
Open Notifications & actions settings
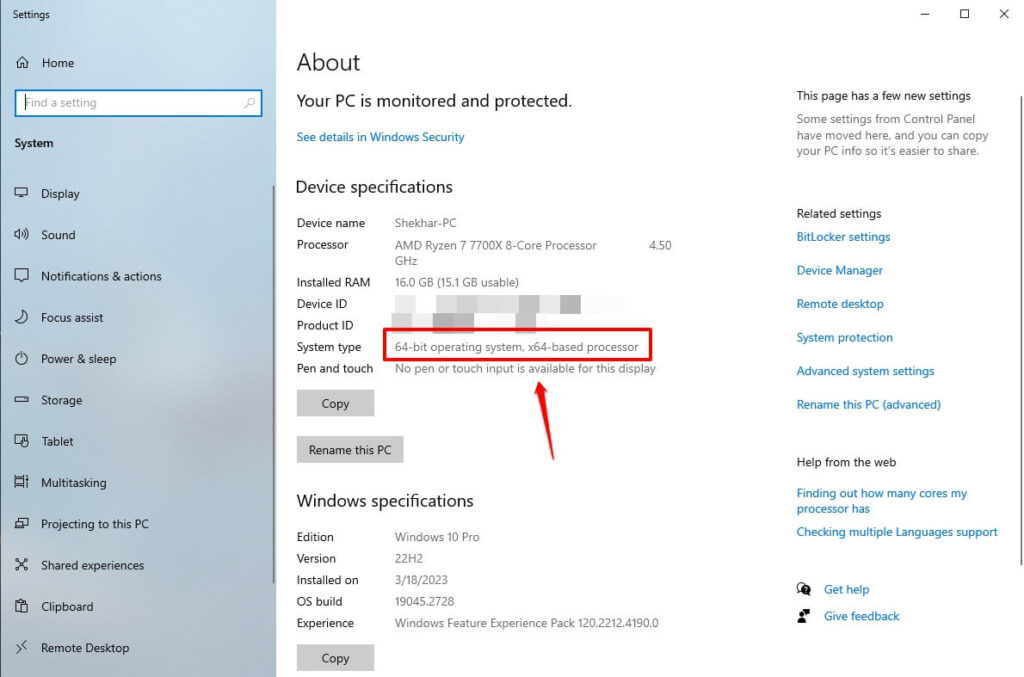click(x=101, y=277)
